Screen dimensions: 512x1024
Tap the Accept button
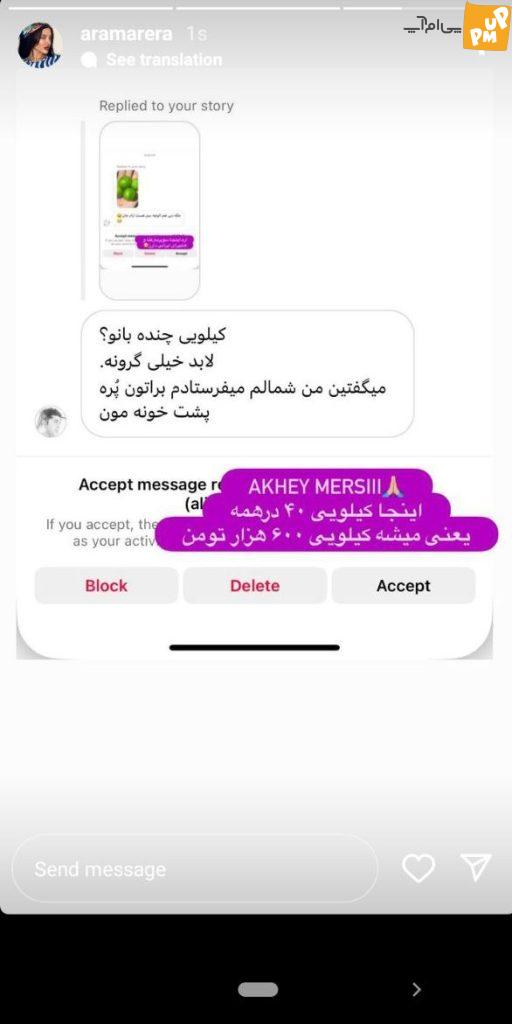[x=403, y=585]
